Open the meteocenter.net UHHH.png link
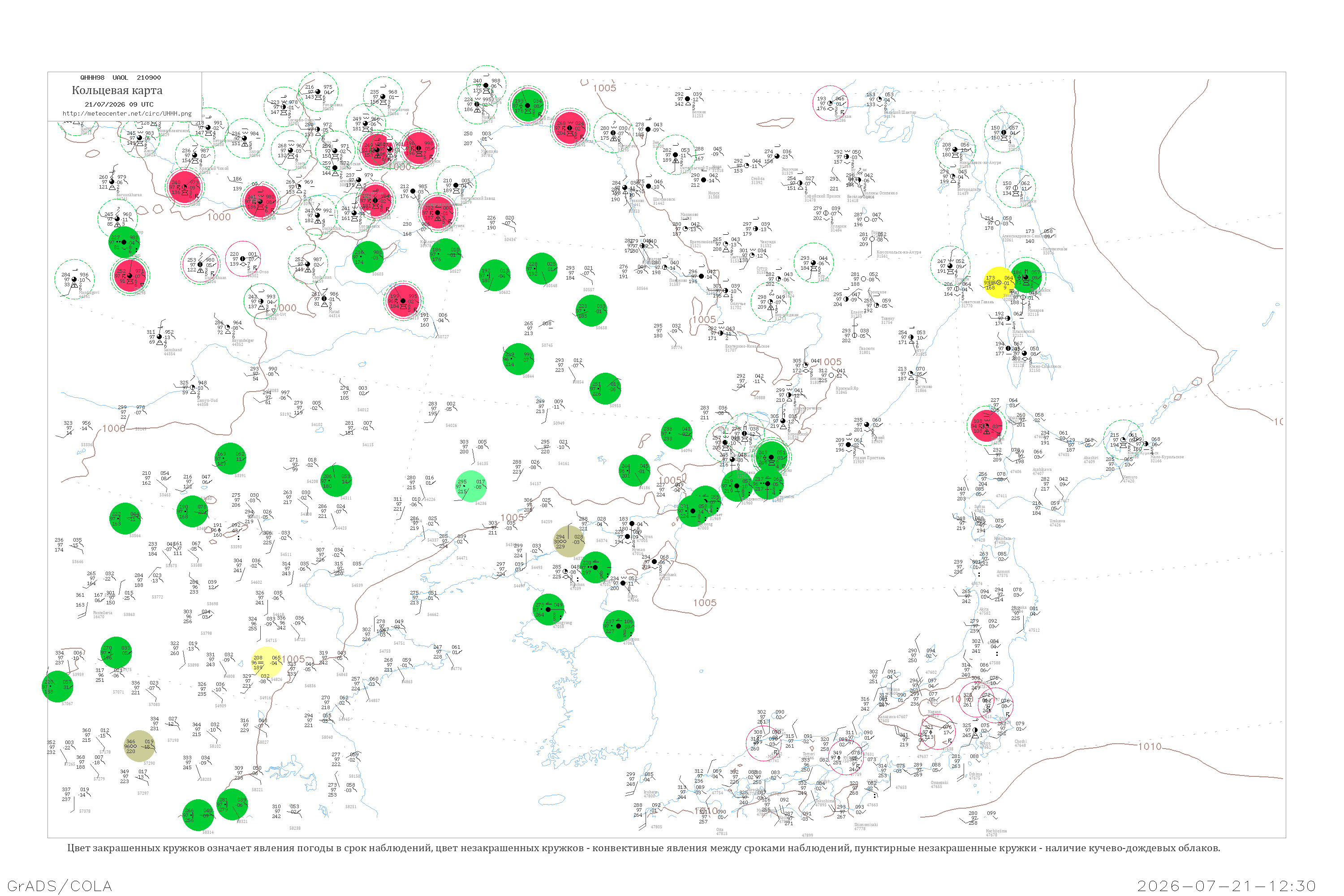The image size is (1344, 896). click(x=127, y=114)
